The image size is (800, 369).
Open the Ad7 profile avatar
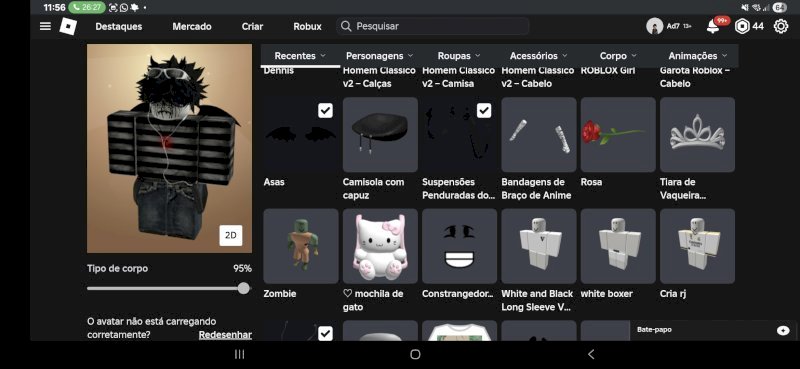[654, 27]
